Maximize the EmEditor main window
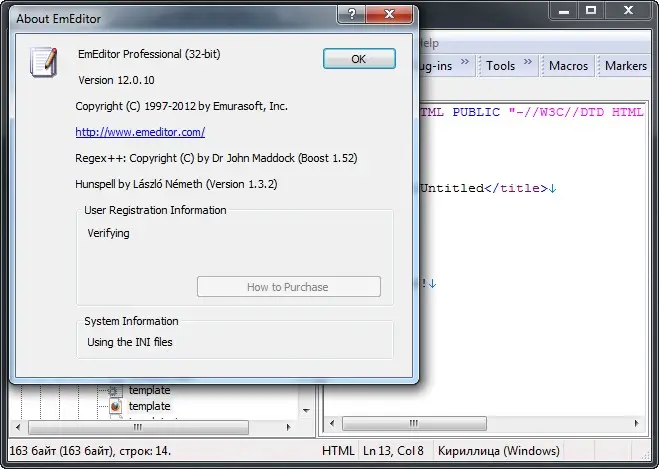 click(591, 11)
